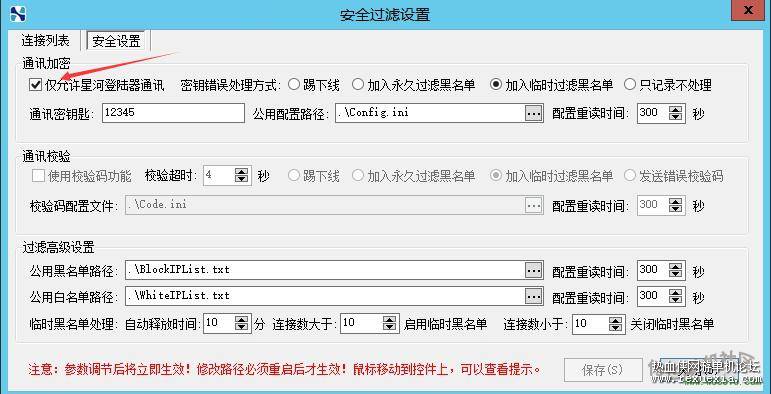Click the 公用白名单路径 field with WhiteIPList.txt

click(x=325, y=296)
